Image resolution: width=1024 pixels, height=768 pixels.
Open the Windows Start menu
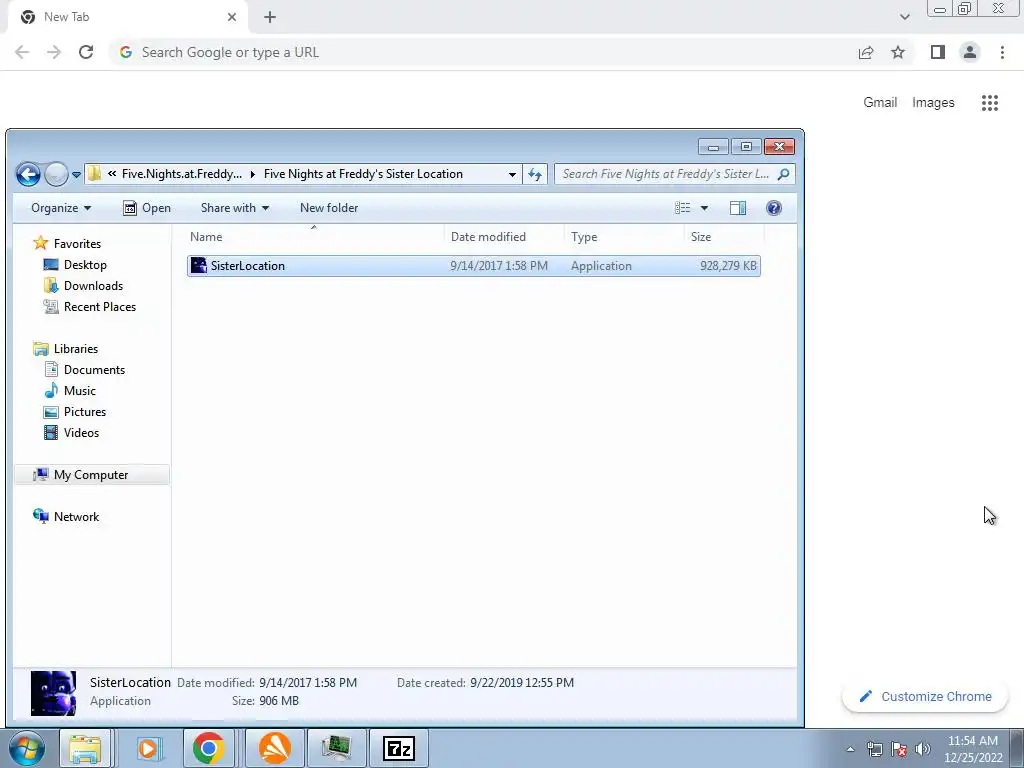(x=27, y=748)
